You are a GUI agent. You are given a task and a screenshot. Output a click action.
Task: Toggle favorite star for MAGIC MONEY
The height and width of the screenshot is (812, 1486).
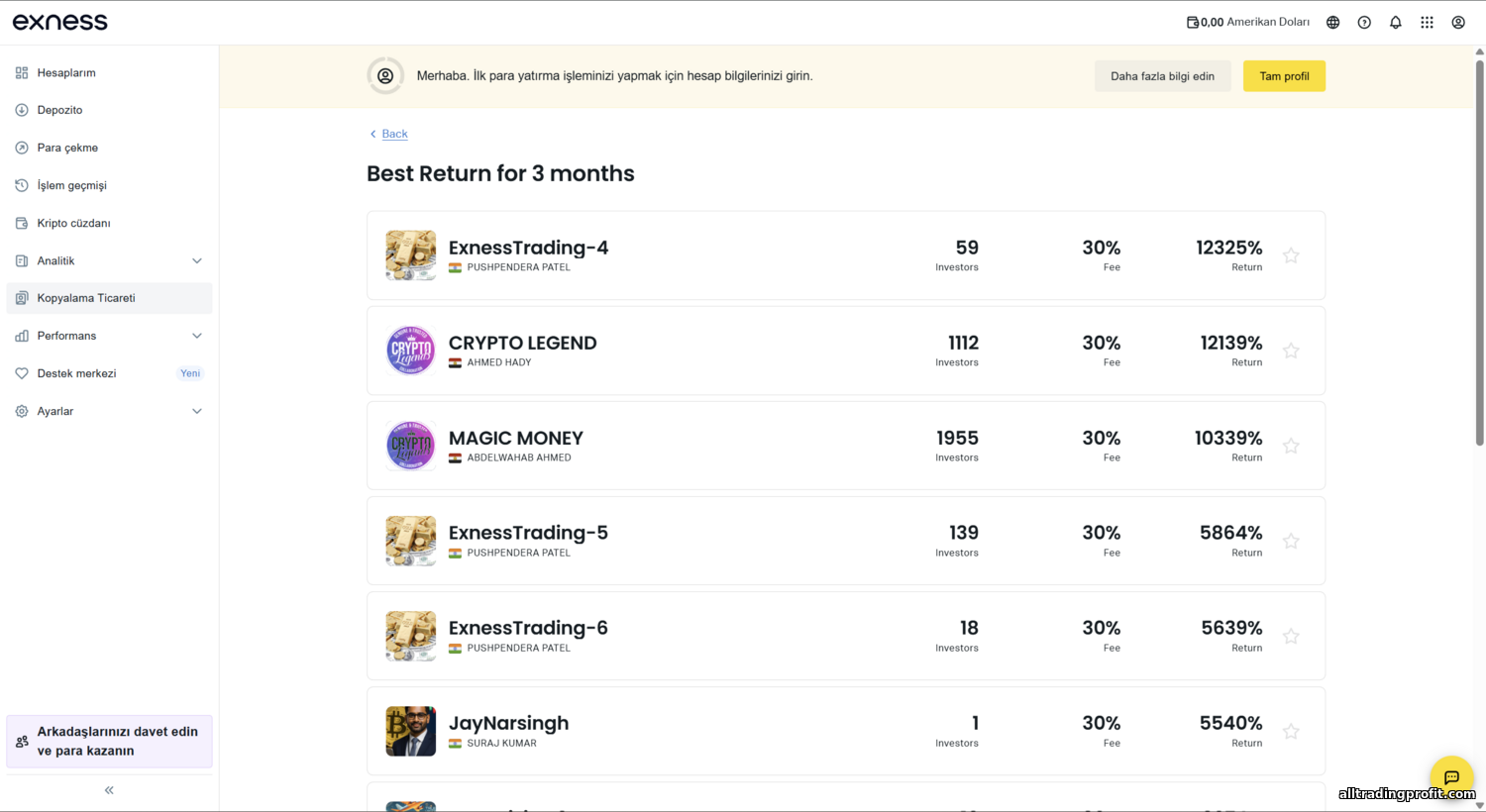pyautogui.click(x=1291, y=446)
